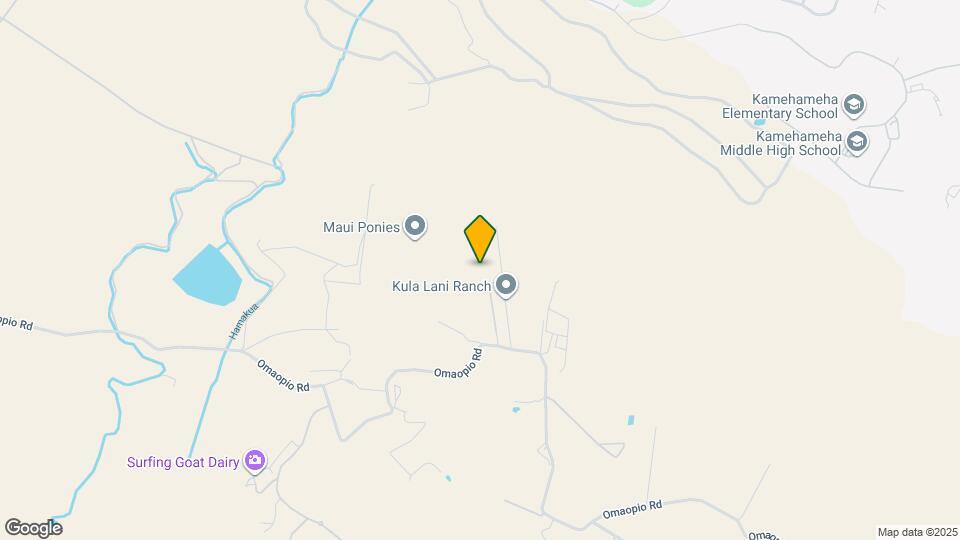Click the Kamehameha Elementary School text label
This screenshot has width=960, height=540.
779,106
